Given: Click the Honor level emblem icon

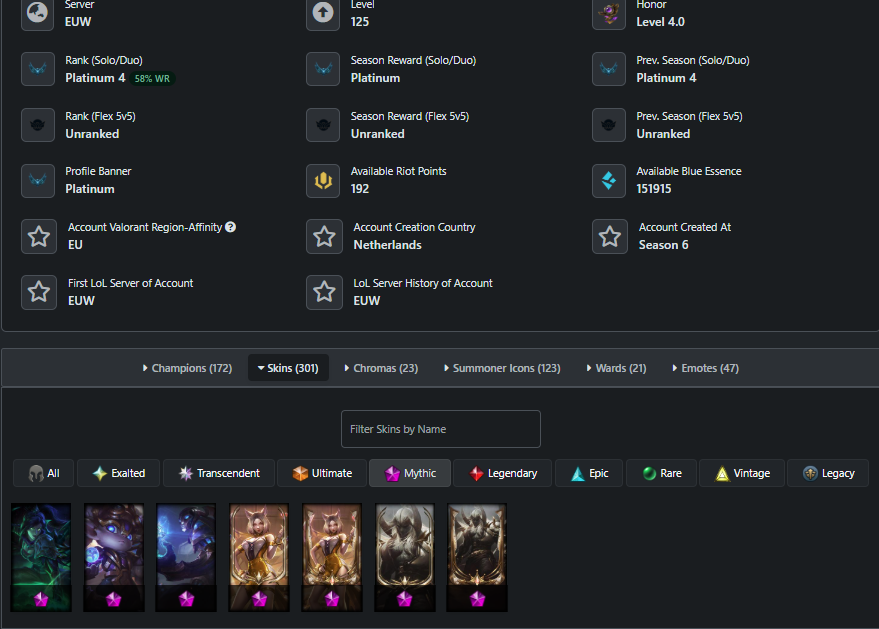Looking at the screenshot, I should (609, 13).
